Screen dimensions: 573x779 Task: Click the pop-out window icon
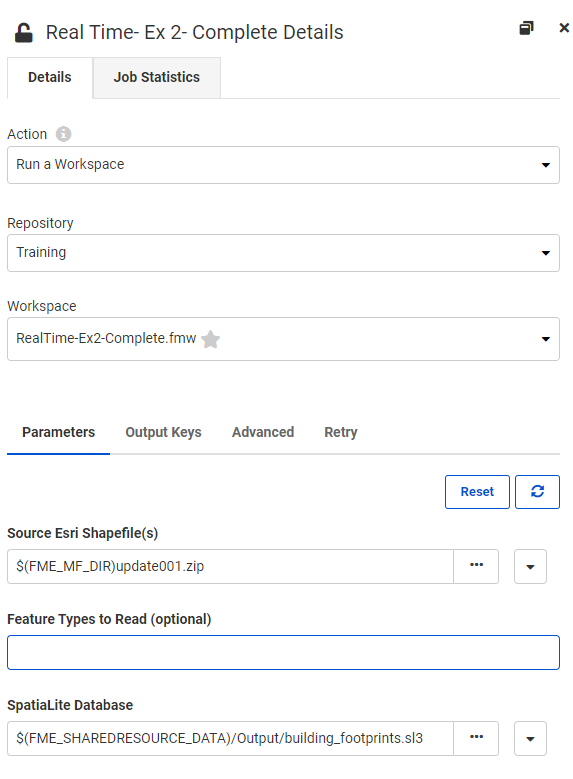click(x=526, y=28)
